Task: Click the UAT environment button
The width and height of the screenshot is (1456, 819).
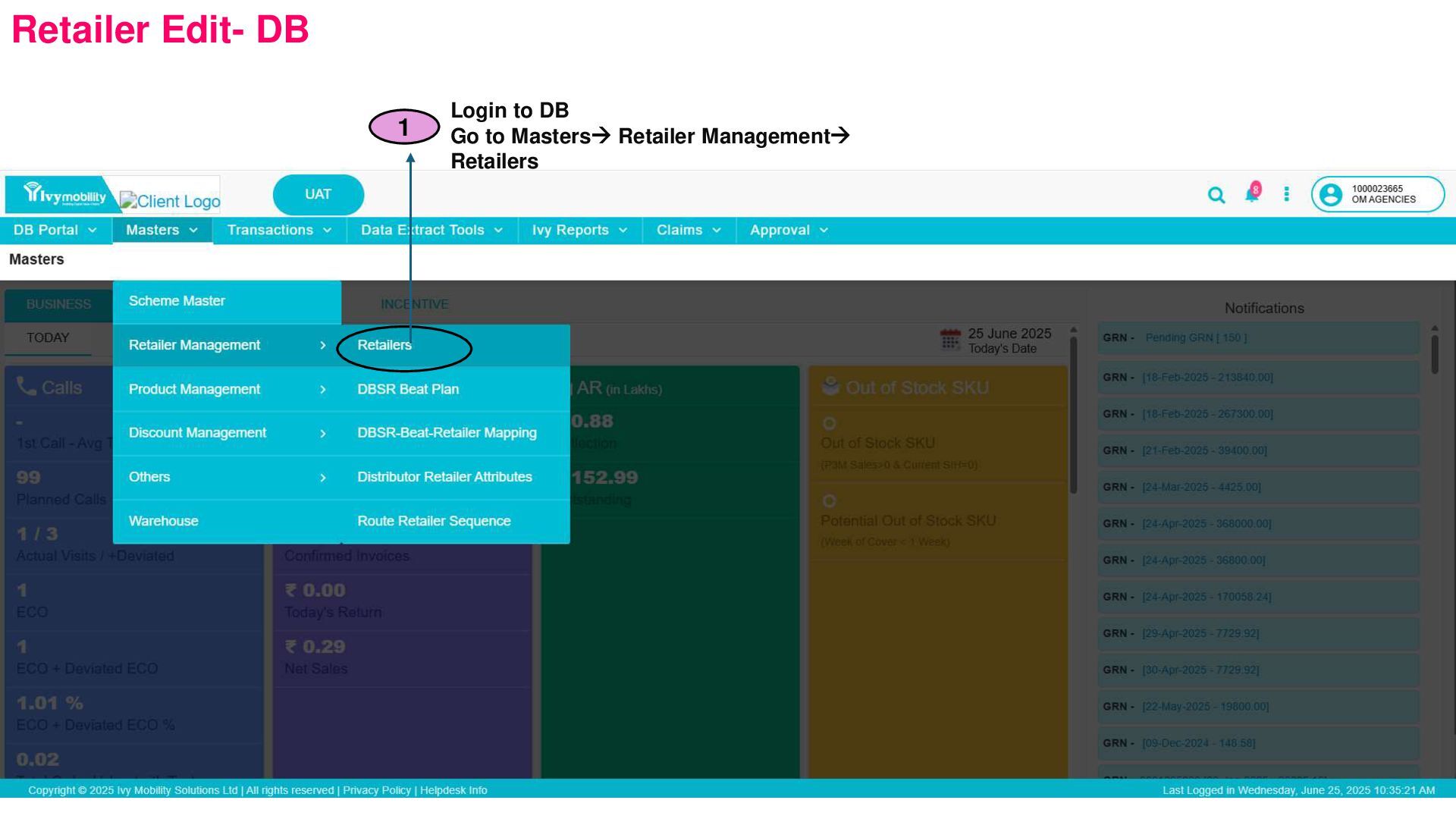Action: pyautogui.click(x=318, y=195)
